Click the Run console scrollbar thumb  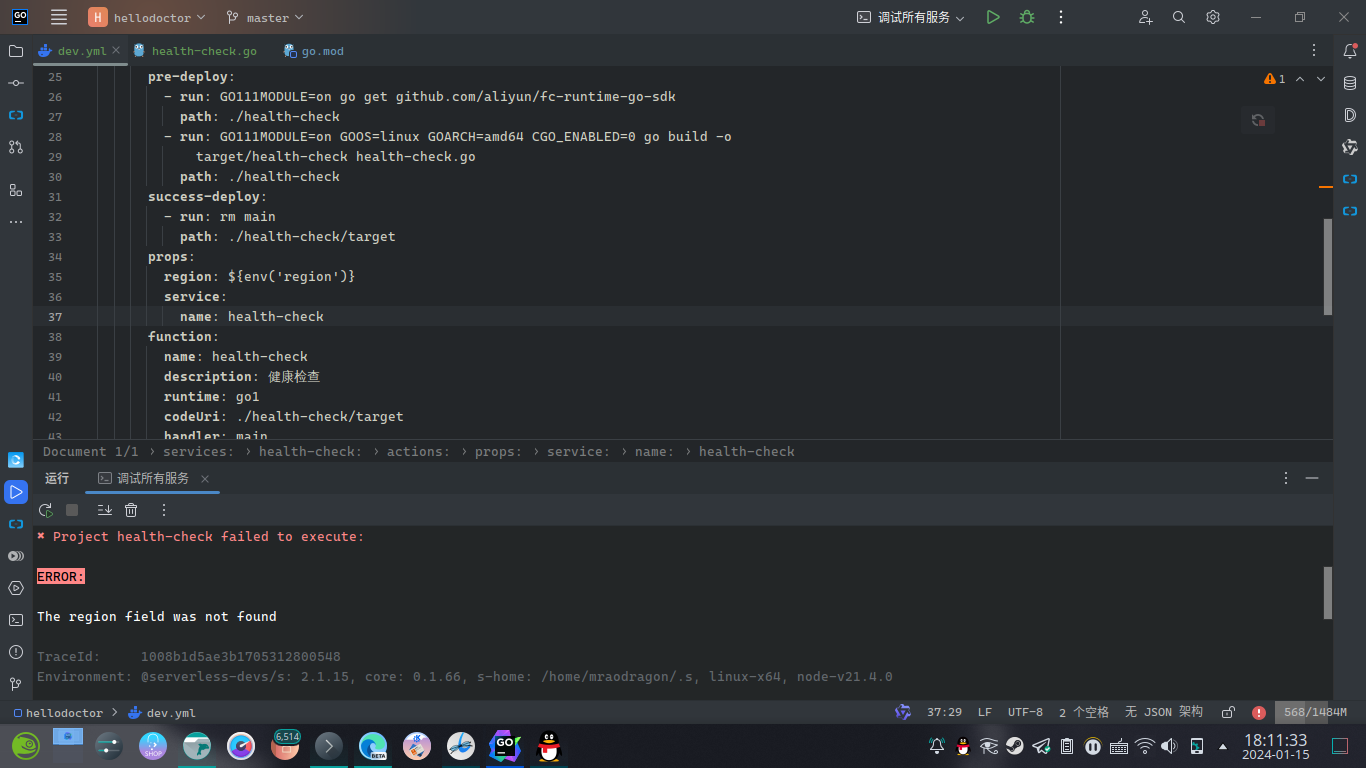tap(1328, 593)
